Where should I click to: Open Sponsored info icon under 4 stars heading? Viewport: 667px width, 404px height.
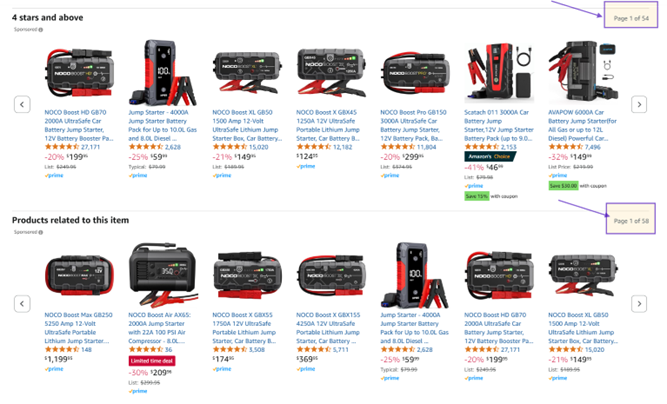coord(41,30)
